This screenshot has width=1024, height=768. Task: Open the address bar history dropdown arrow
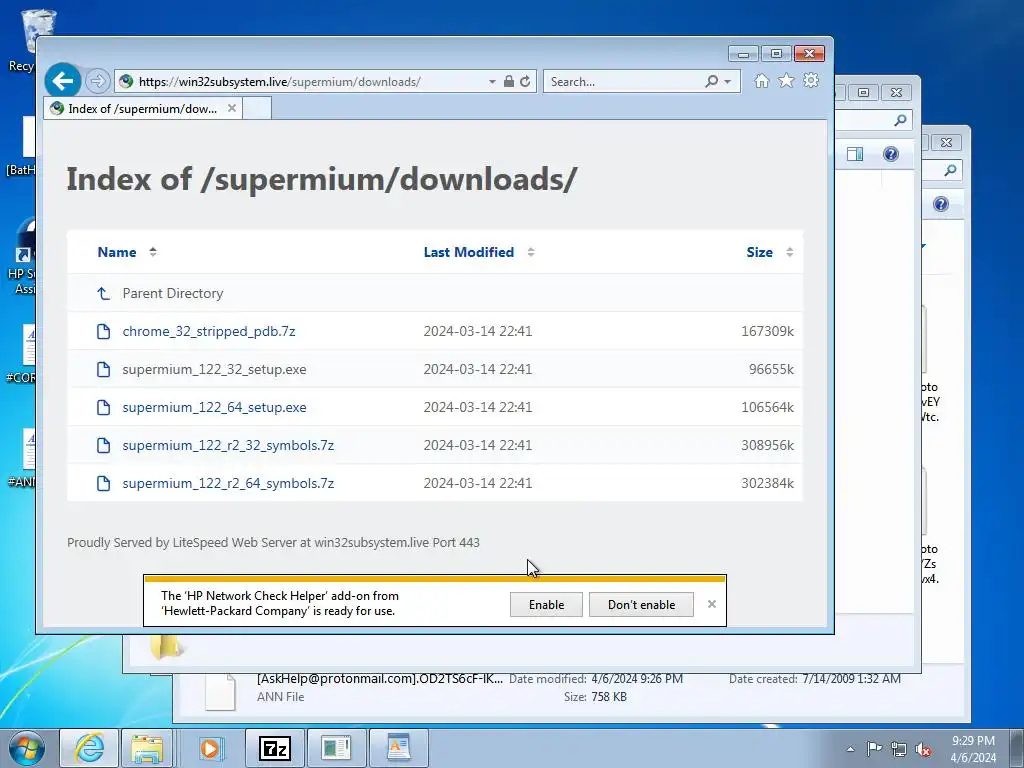click(492, 82)
